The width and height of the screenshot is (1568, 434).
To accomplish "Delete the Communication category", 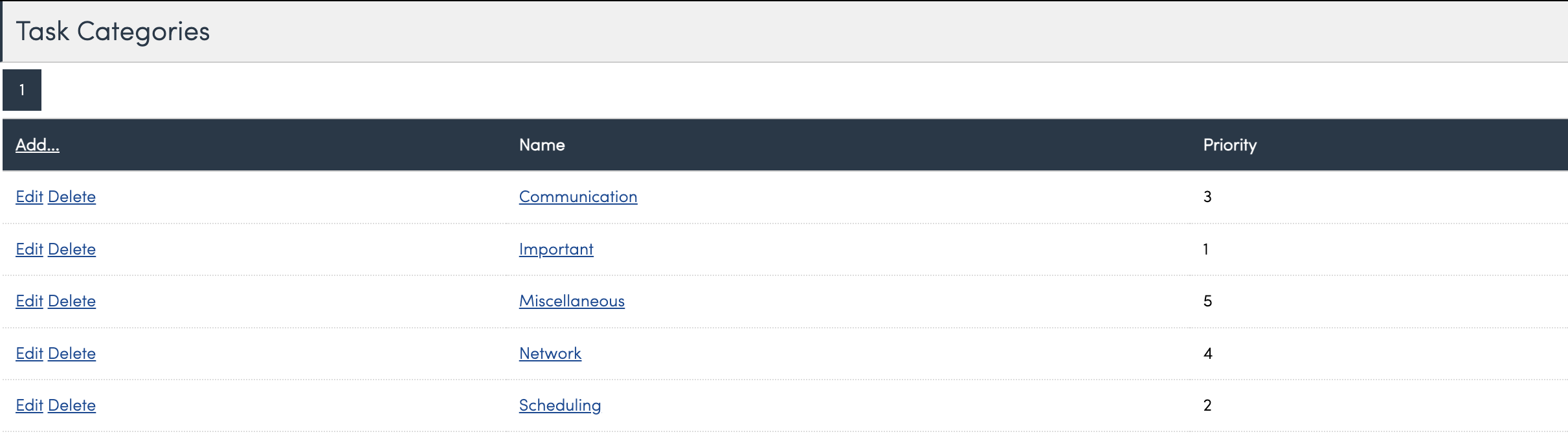I will (x=72, y=196).
